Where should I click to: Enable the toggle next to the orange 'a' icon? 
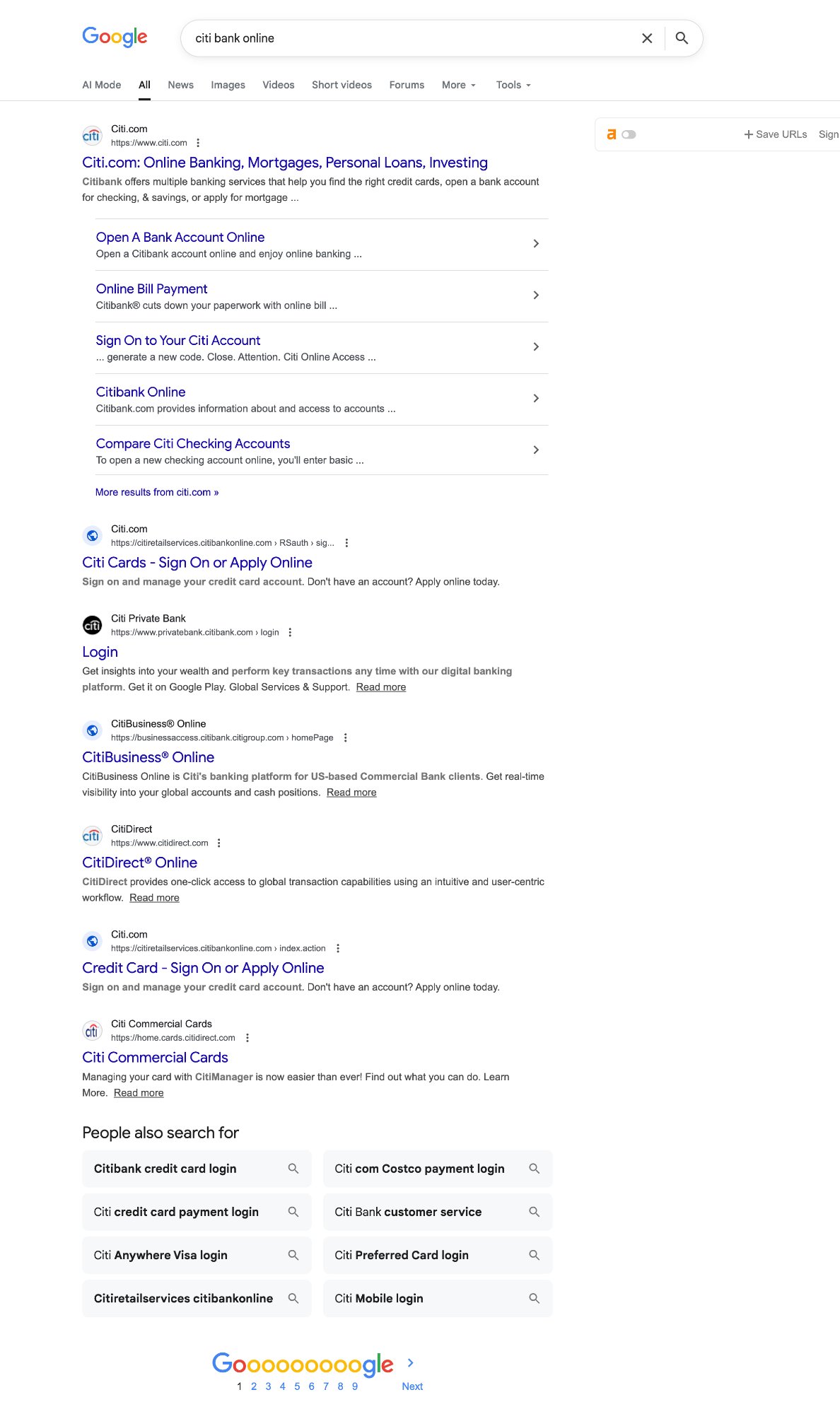(x=629, y=134)
